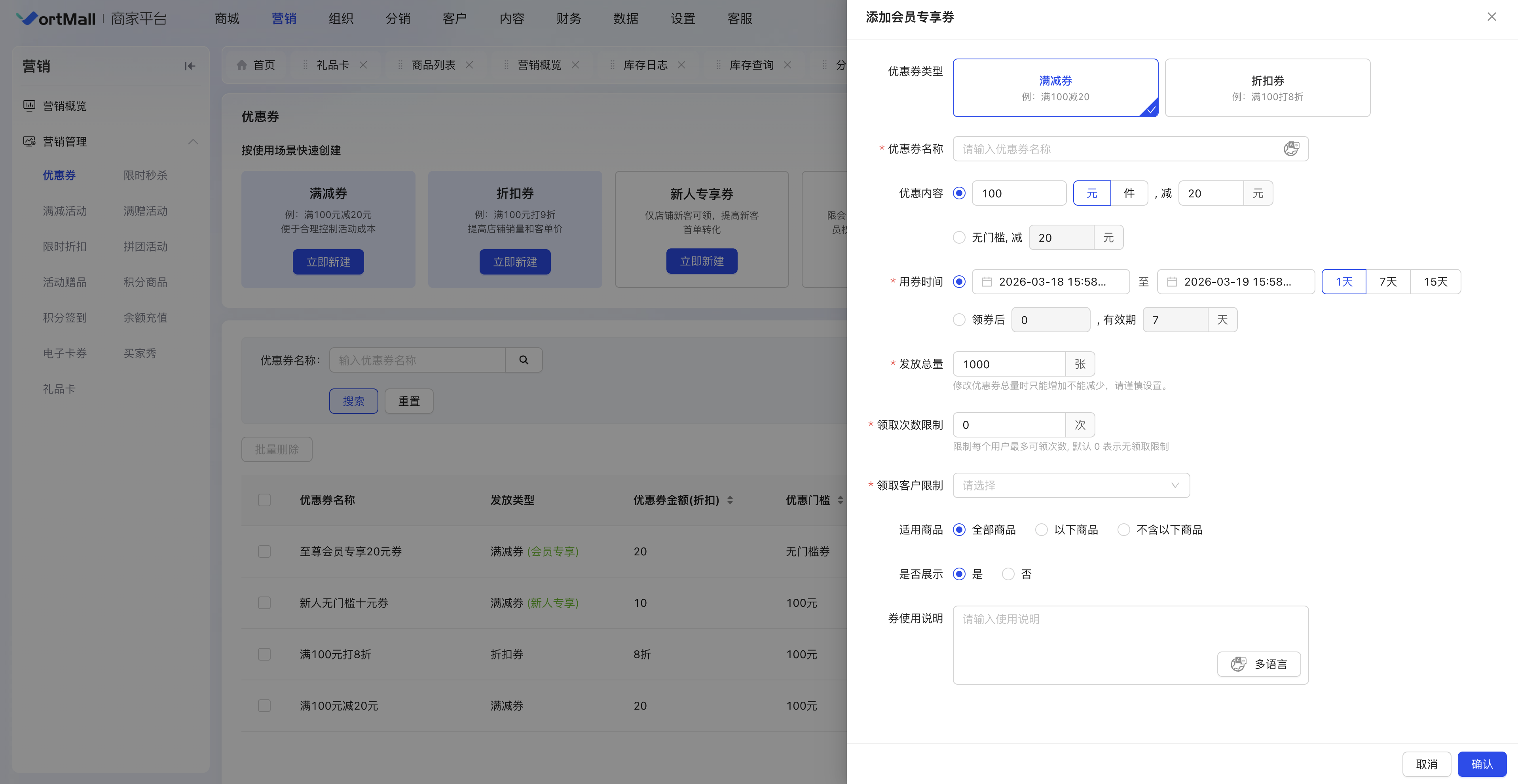Click the 确认 button
1518x784 pixels.
click(1482, 764)
